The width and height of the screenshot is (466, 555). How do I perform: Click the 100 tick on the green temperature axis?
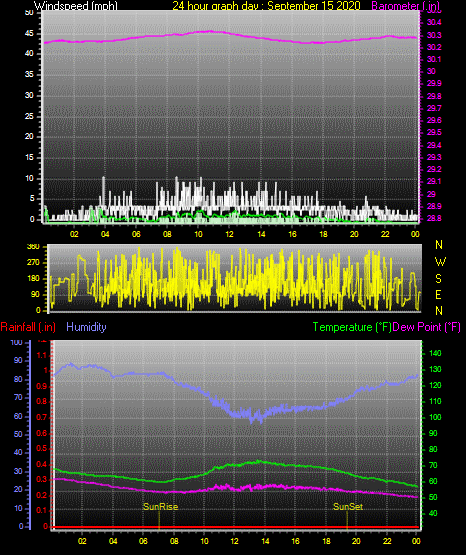[435, 417]
